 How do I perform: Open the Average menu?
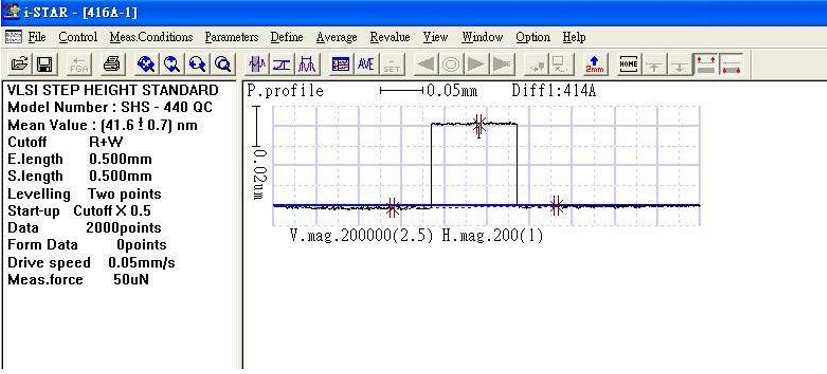point(336,37)
